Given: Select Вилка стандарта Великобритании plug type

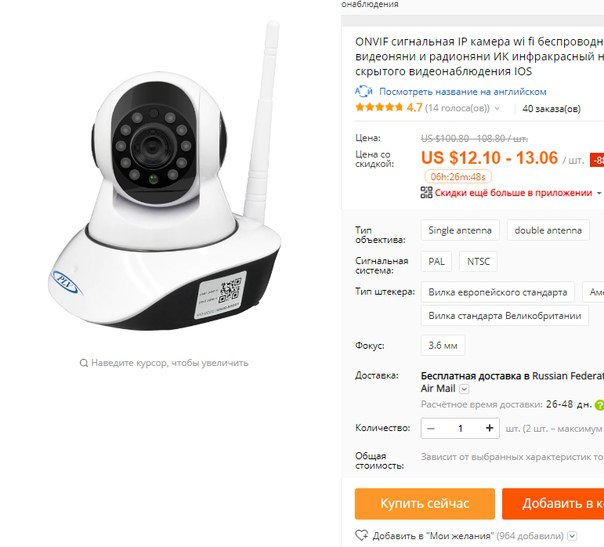Looking at the screenshot, I should pyautogui.click(x=505, y=315).
